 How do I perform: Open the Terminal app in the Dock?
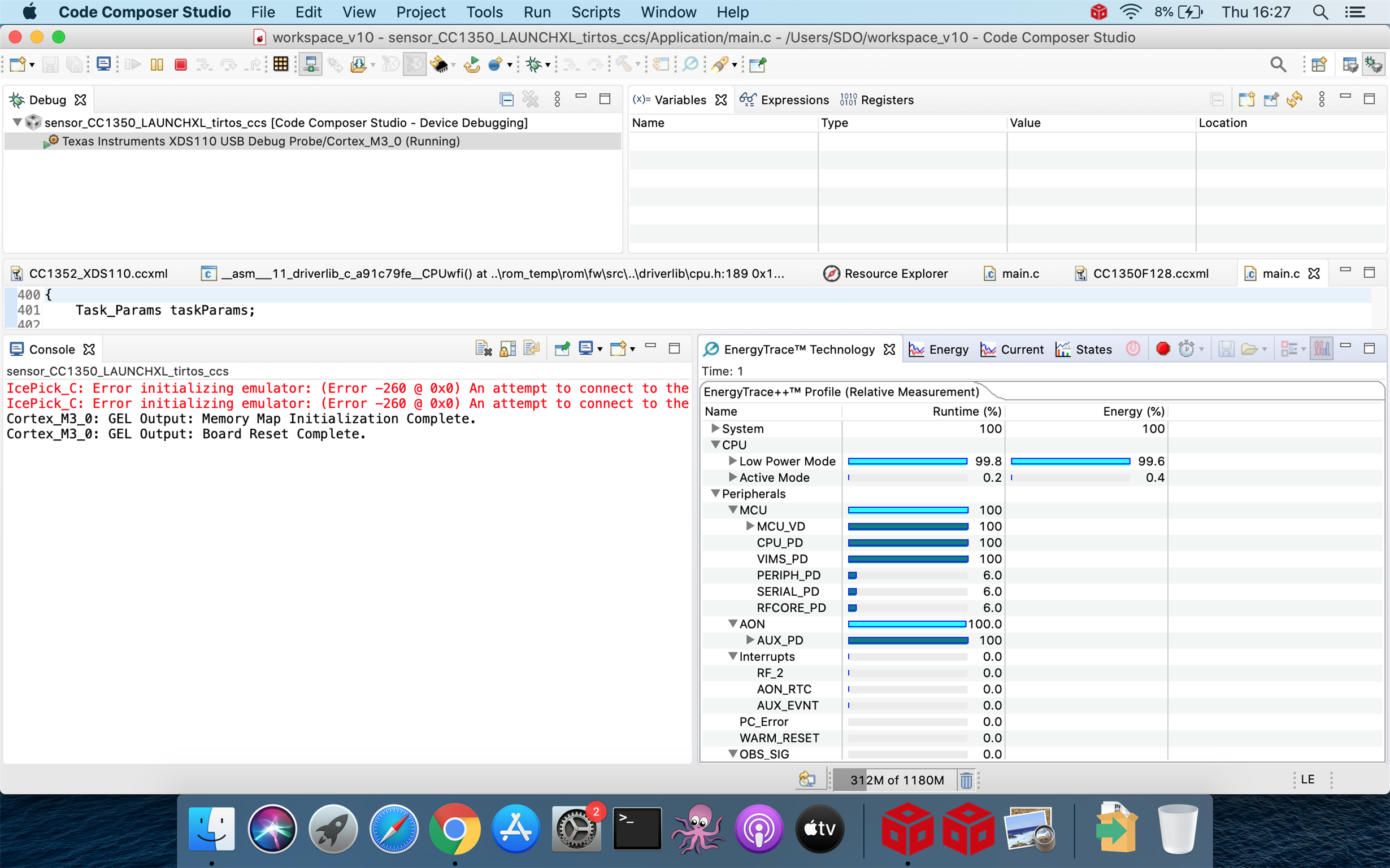[x=637, y=828]
